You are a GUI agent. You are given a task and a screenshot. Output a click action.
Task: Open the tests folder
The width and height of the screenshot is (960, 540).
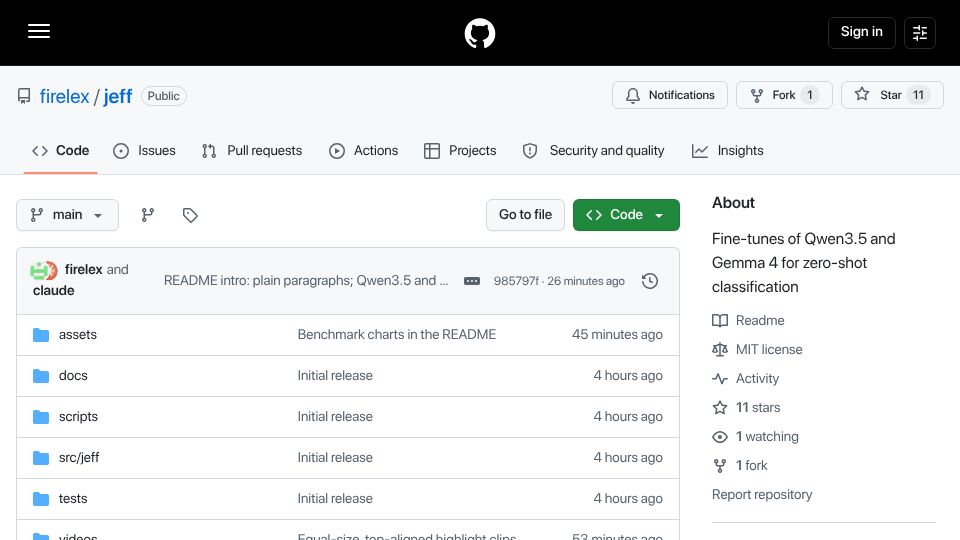coord(73,498)
